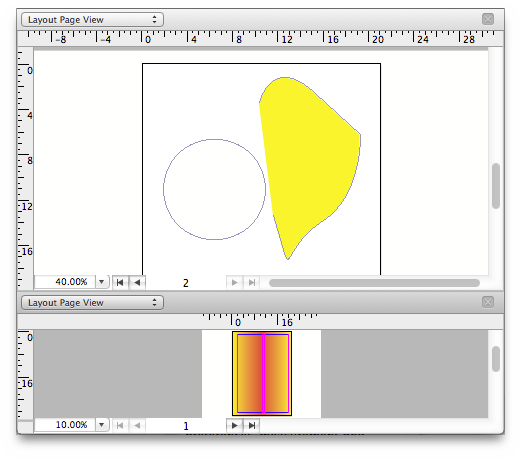521x459 pixels.
Task: Click the 10.00% zoom field
Action: [x=65, y=425]
